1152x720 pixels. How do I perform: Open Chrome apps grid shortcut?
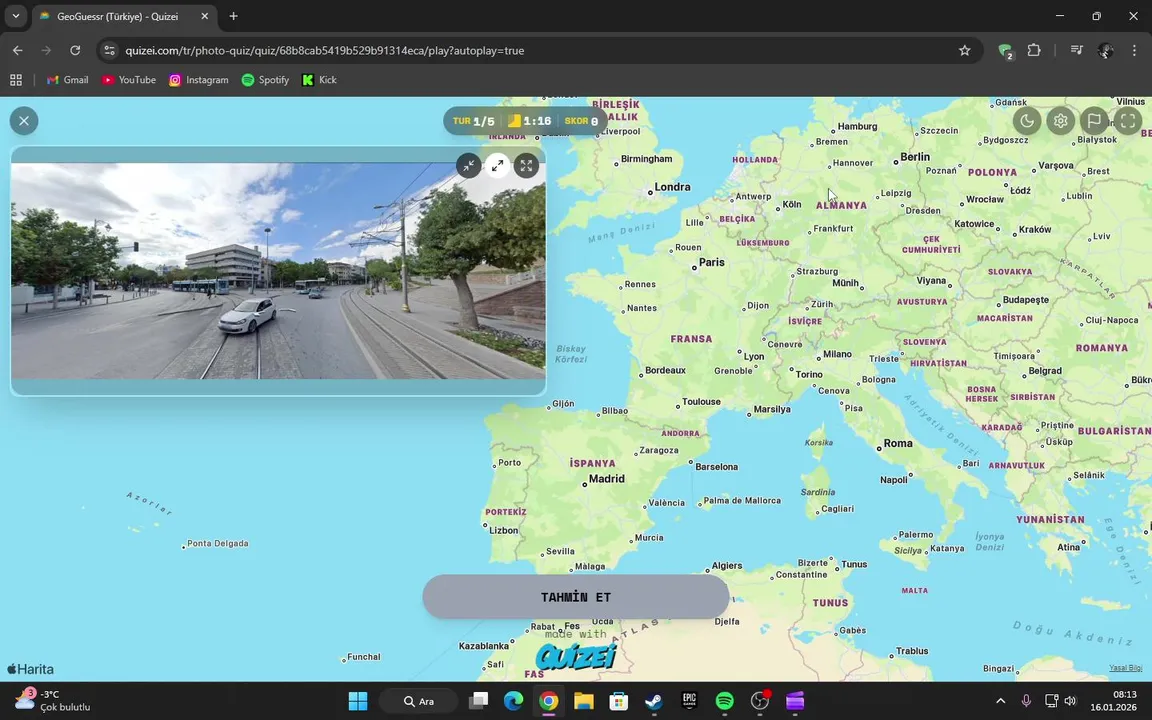(x=15, y=80)
